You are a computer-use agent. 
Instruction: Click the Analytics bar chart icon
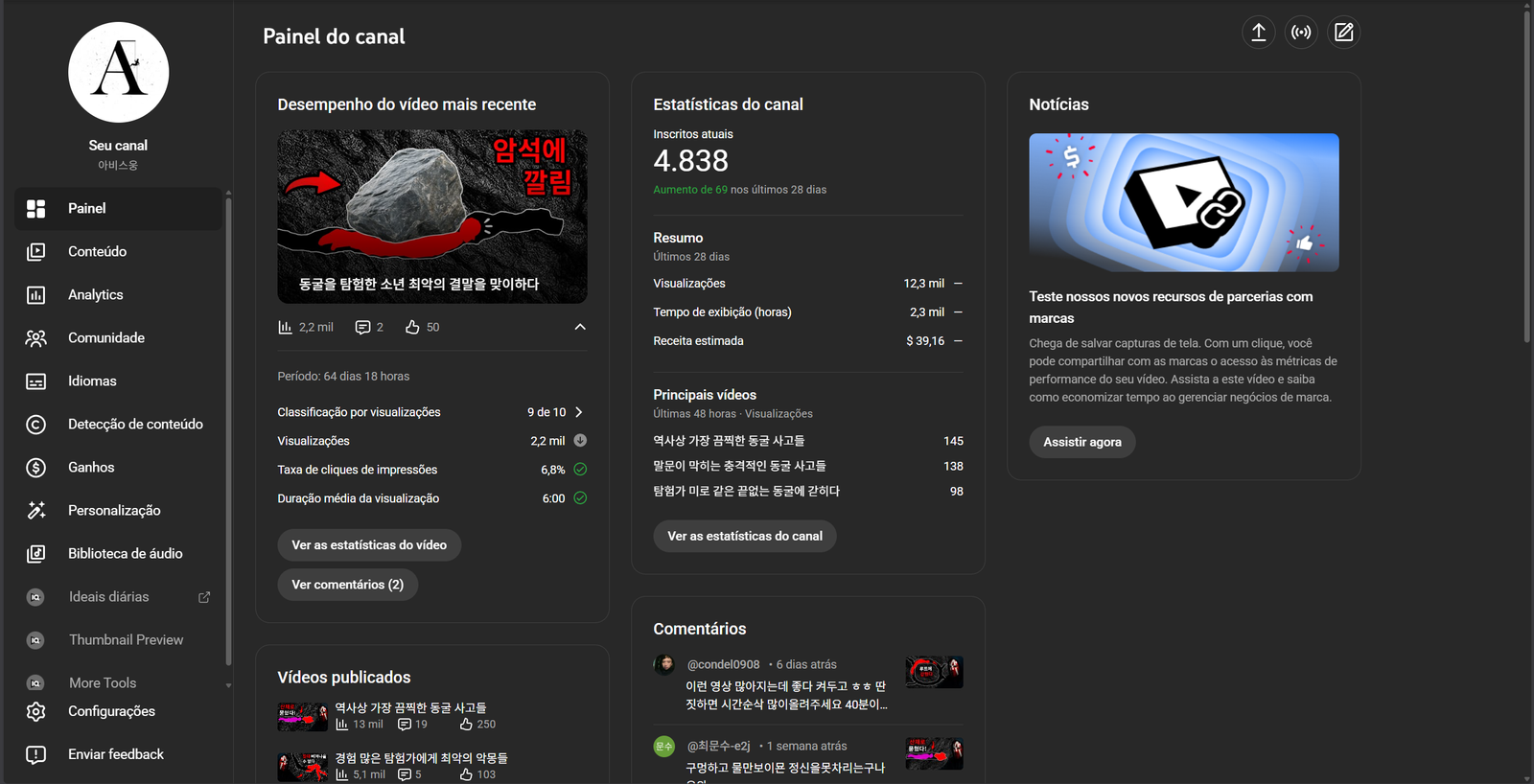36,295
